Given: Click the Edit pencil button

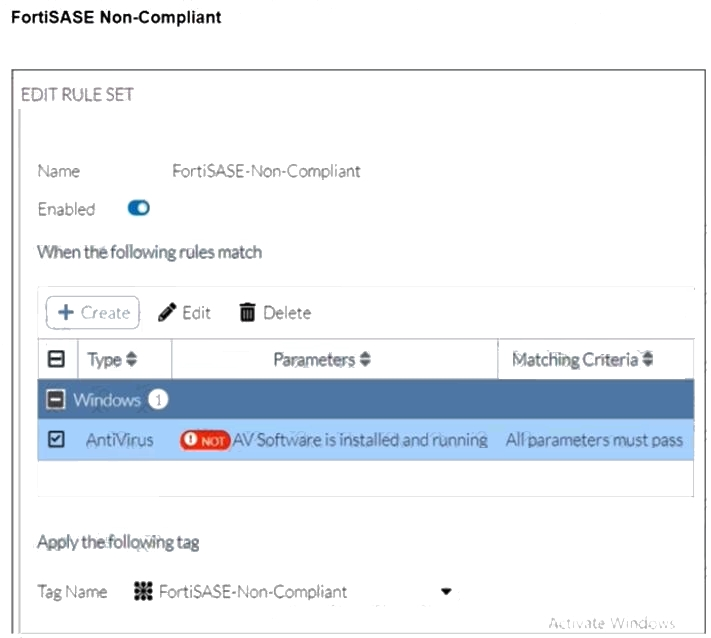Looking at the screenshot, I should tap(184, 312).
